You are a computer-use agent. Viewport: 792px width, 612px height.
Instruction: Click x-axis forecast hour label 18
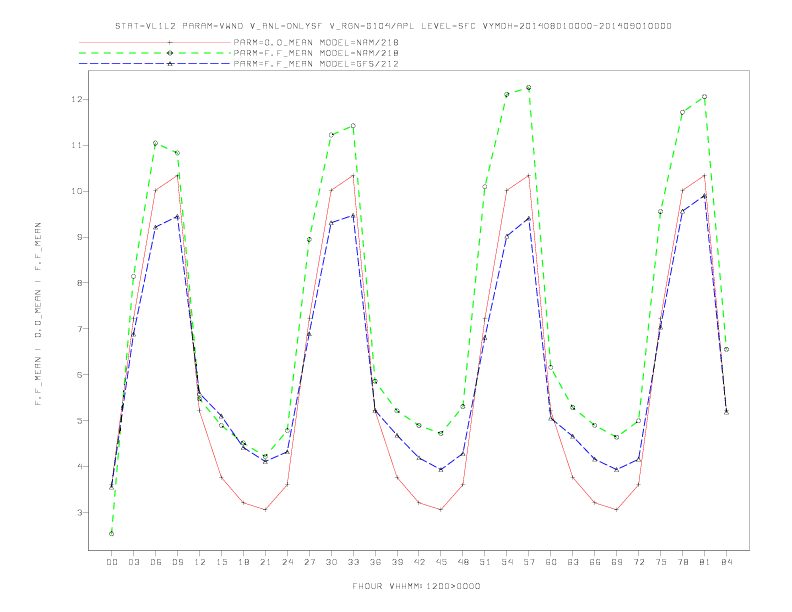point(243,562)
